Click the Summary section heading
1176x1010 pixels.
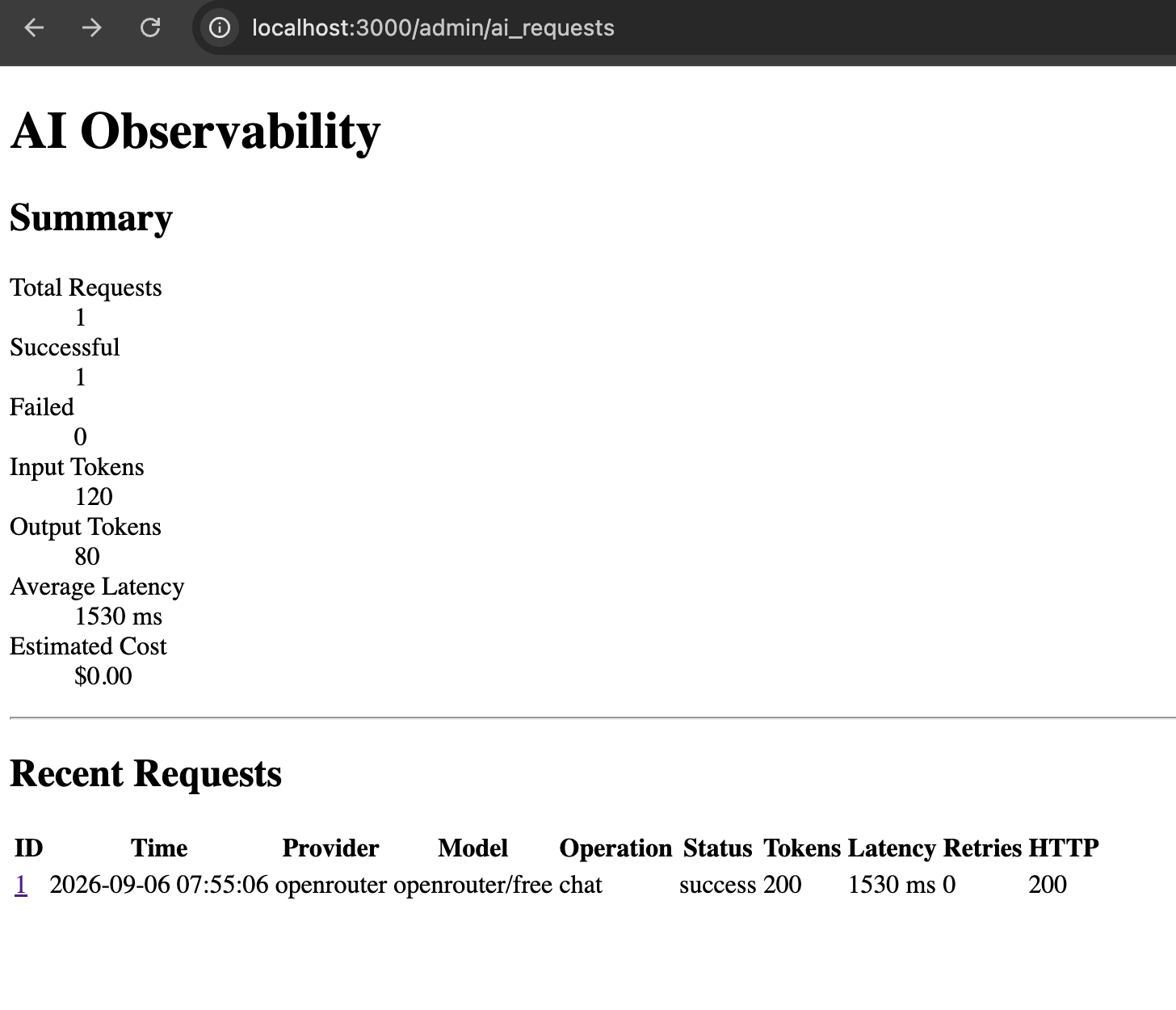point(91,218)
